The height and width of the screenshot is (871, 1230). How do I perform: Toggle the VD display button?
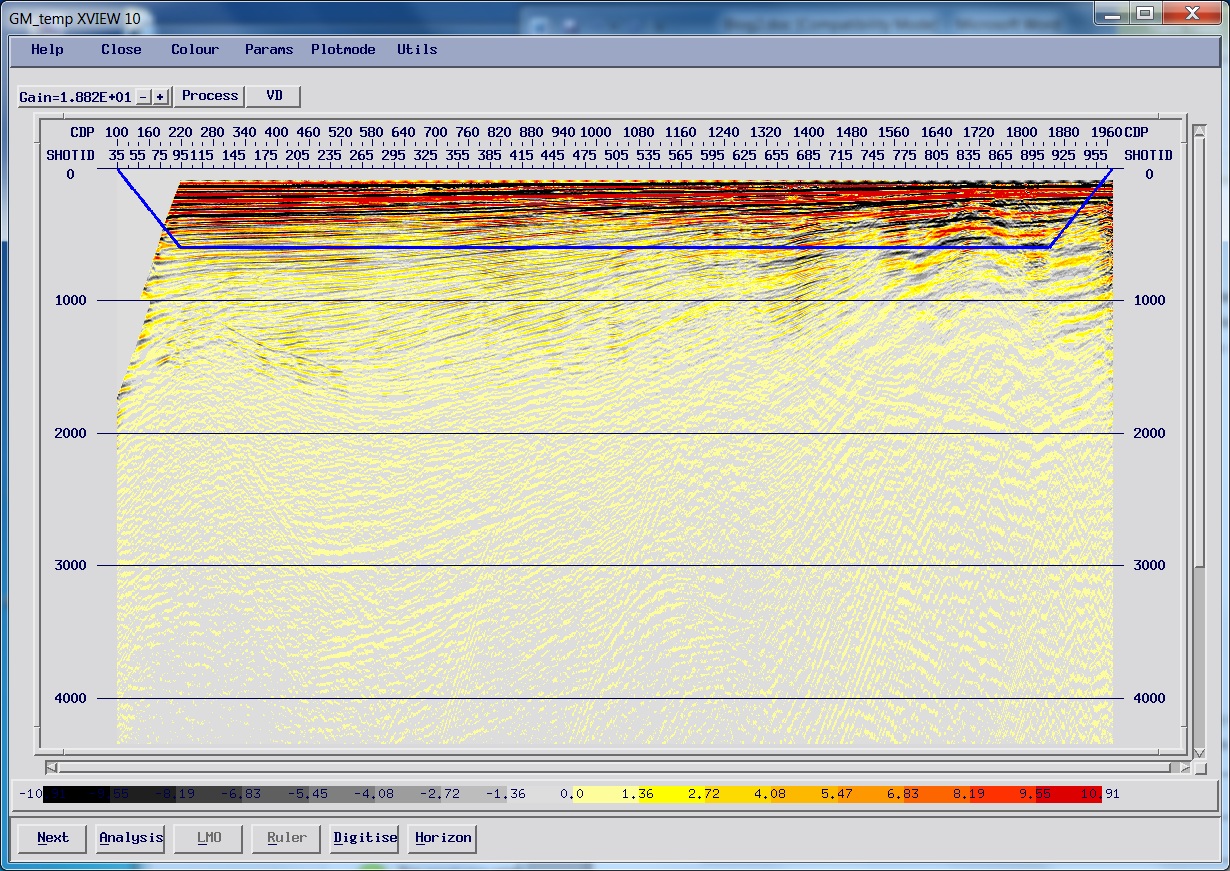click(274, 96)
